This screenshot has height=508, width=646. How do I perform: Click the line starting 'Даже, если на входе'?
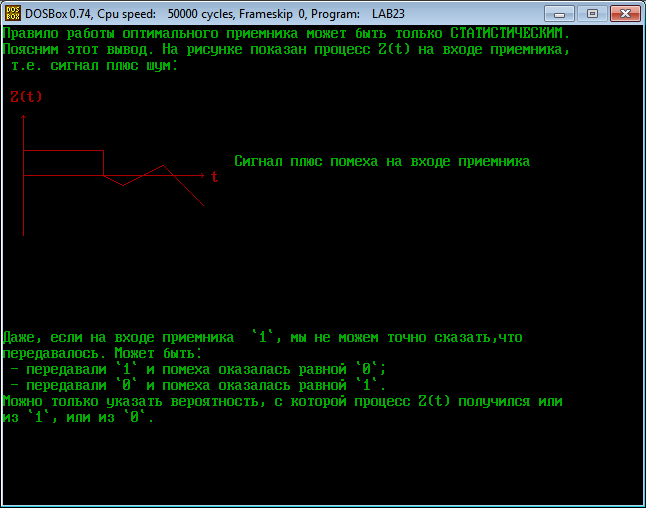[262, 337]
